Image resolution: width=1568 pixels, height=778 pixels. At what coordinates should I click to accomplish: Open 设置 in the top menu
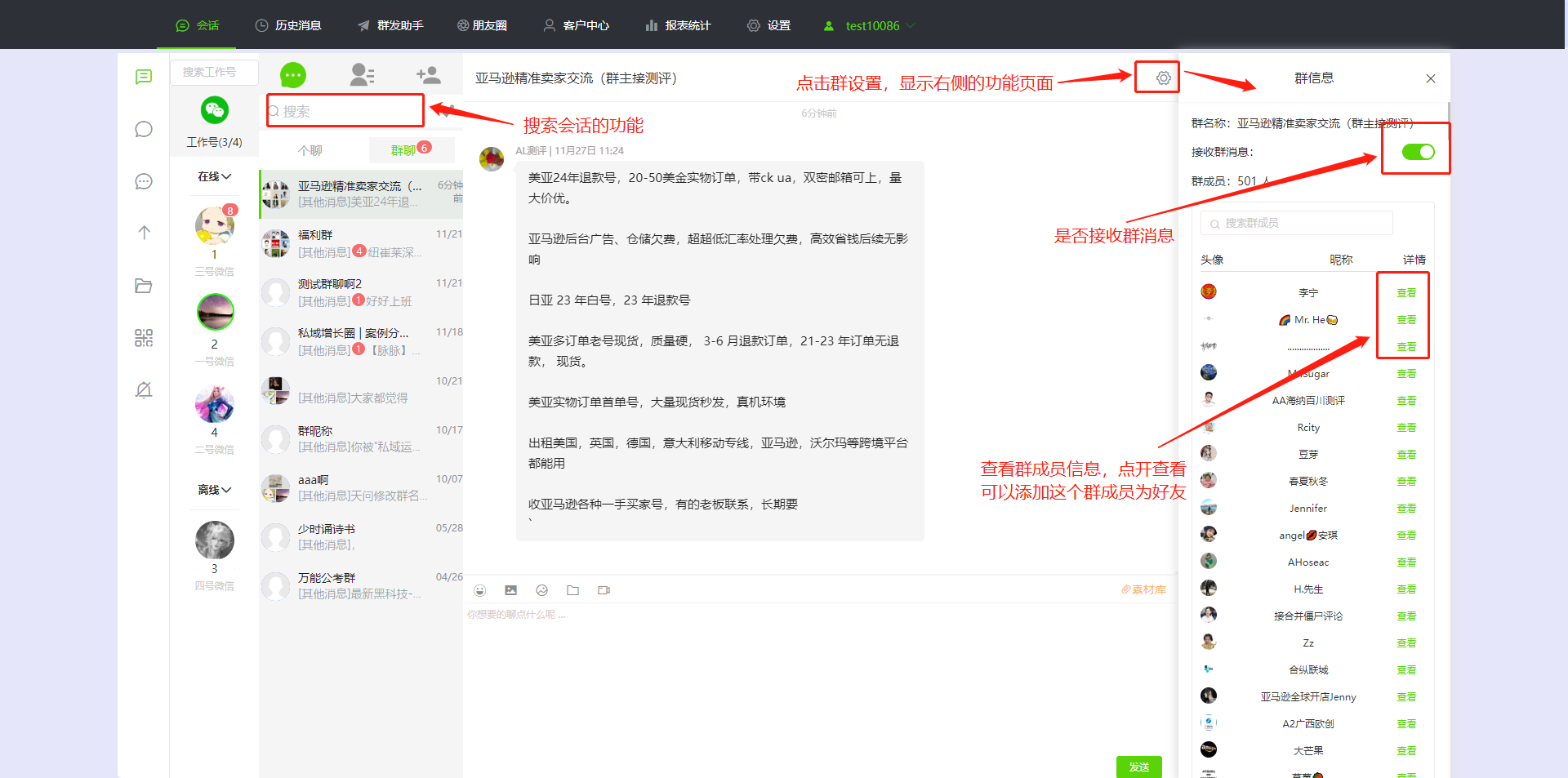tap(768, 25)
